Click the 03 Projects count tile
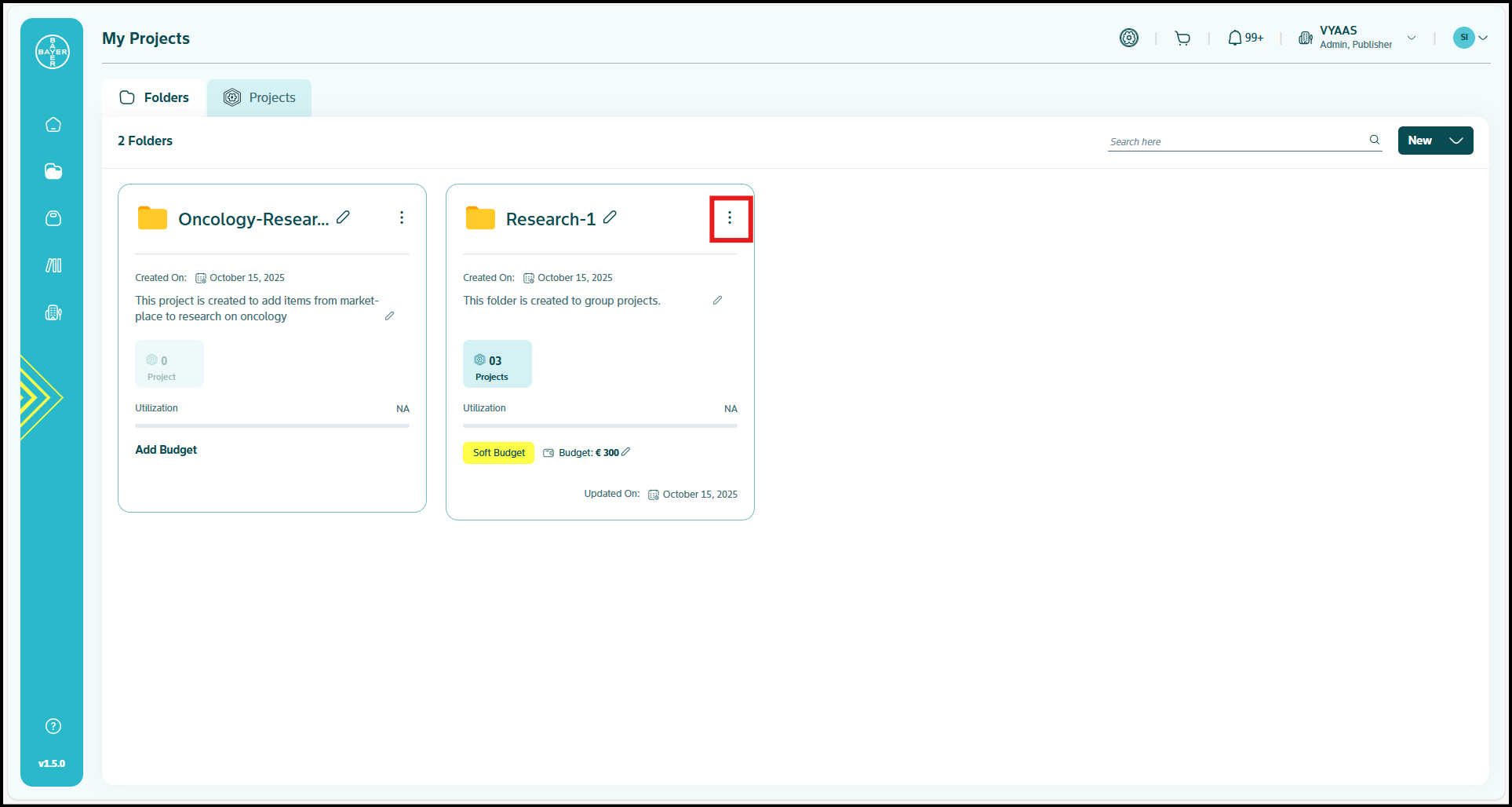This screenshot has width=1512, height=807. [497, 363]
